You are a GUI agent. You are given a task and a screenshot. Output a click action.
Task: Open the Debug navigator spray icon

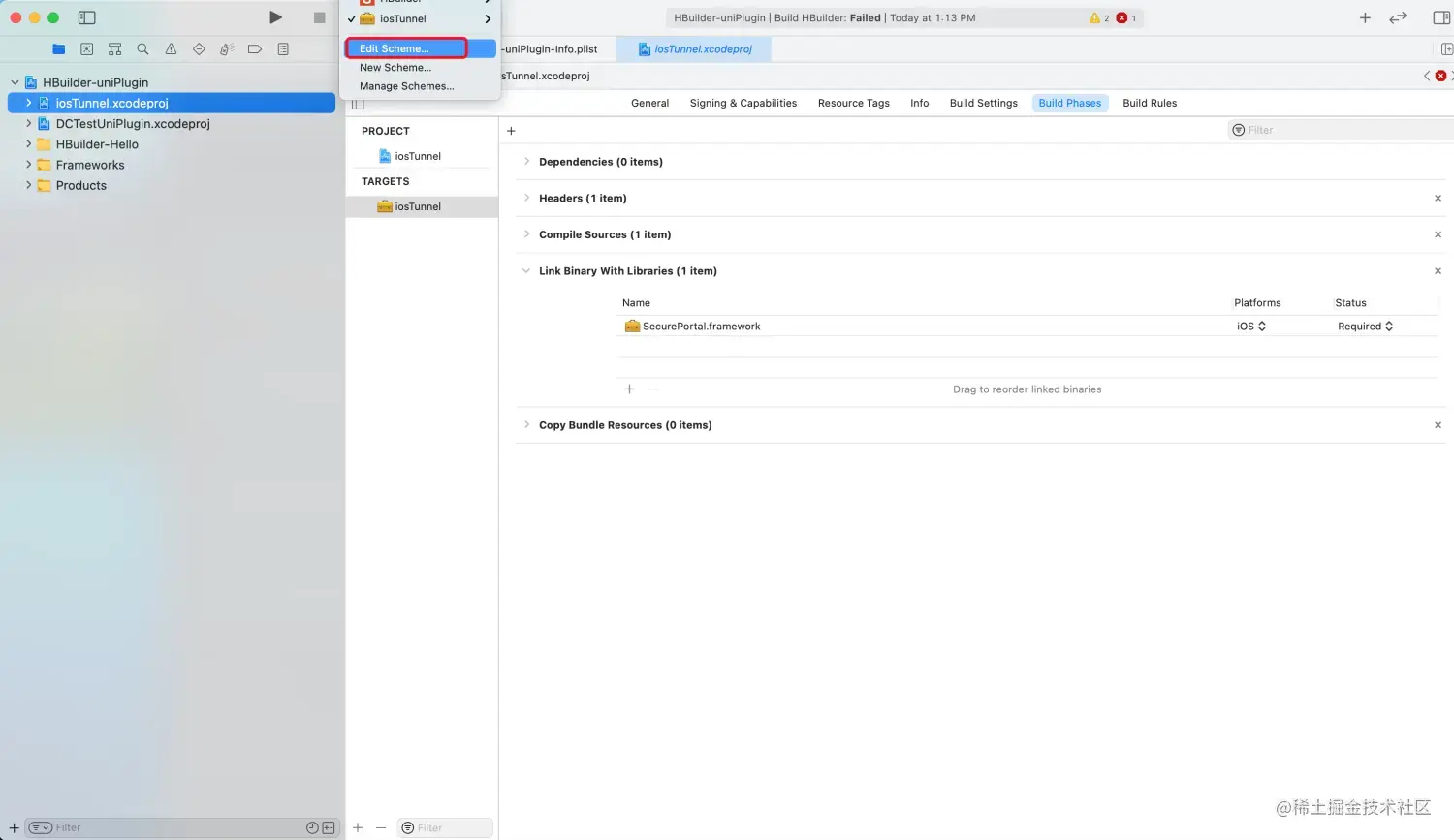[227, 49]
